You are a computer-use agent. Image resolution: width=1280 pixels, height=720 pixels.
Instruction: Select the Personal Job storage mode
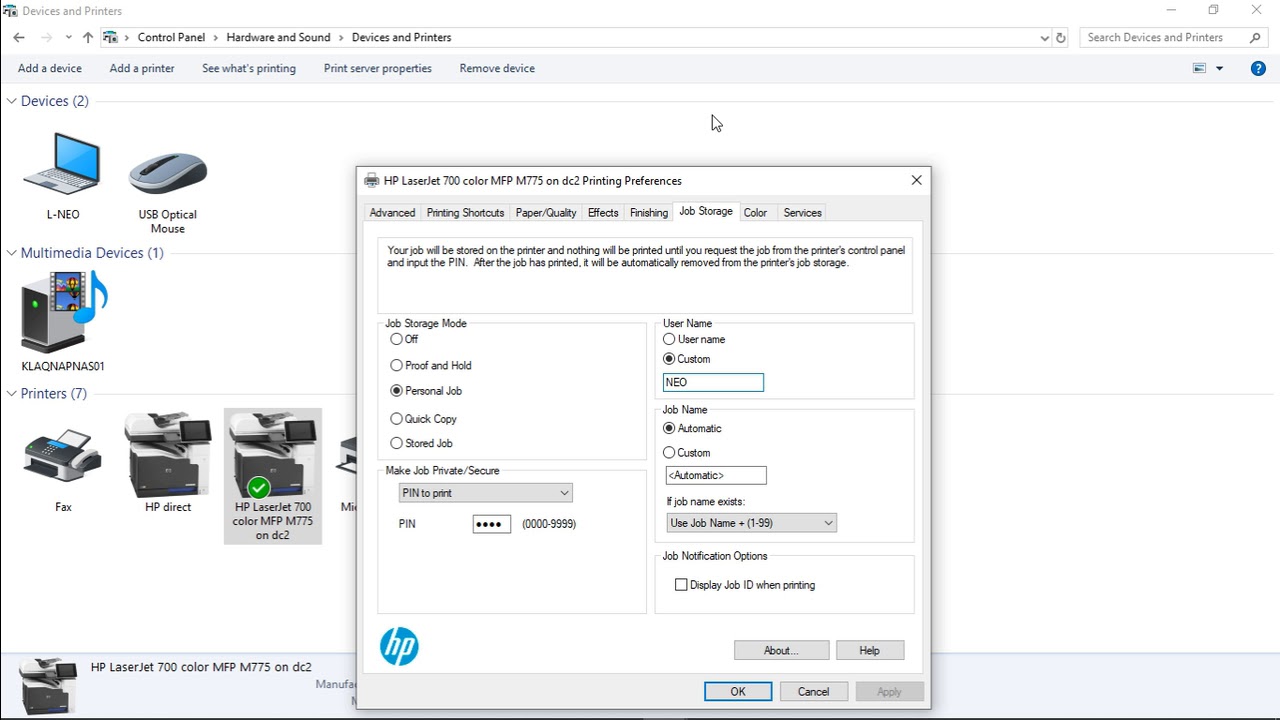397,391
